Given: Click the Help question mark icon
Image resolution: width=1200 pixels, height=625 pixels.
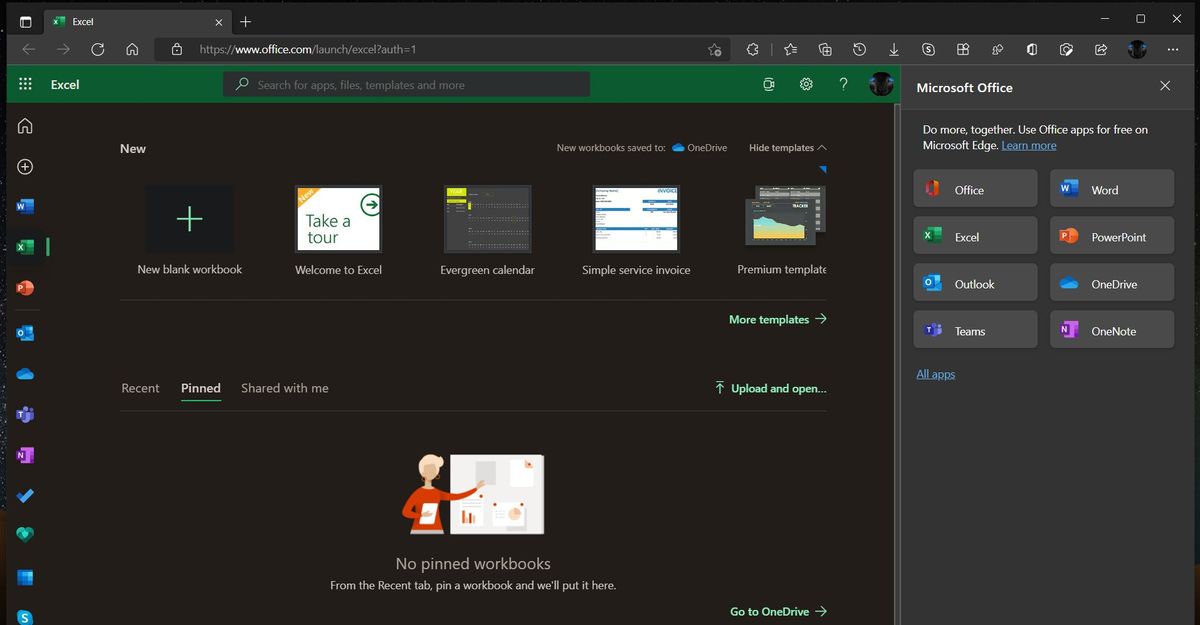Looking at the screenshot, I should coord(843,84).
